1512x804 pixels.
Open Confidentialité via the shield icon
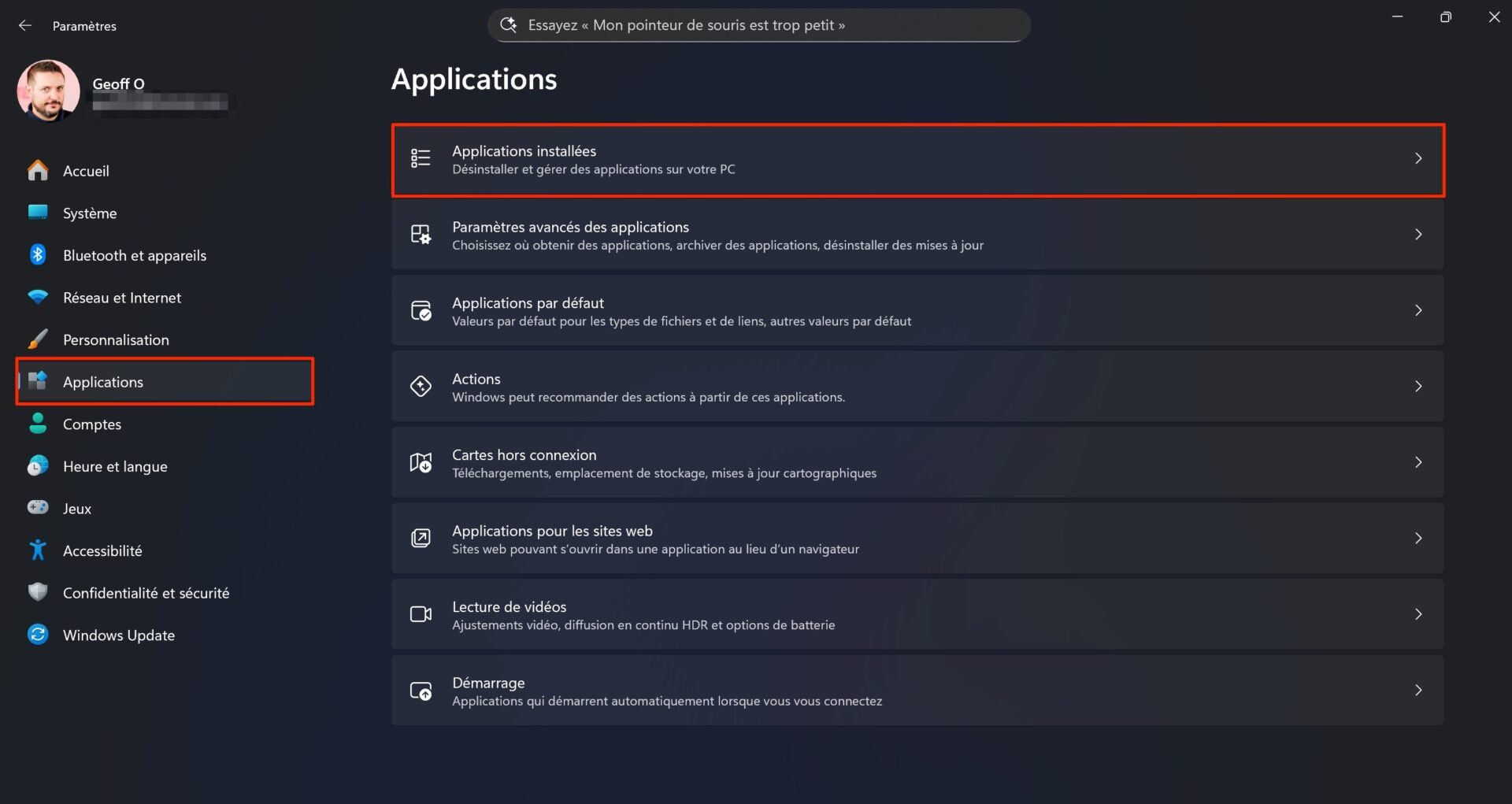38,592
